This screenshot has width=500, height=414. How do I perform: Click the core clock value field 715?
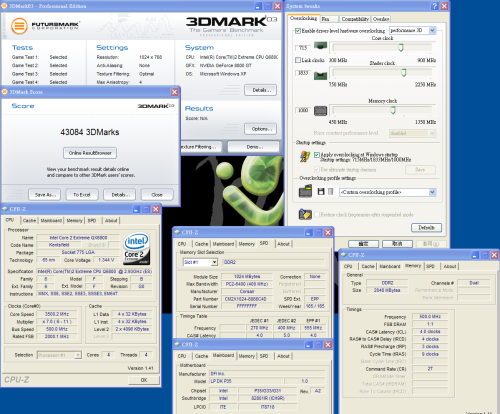303,48
